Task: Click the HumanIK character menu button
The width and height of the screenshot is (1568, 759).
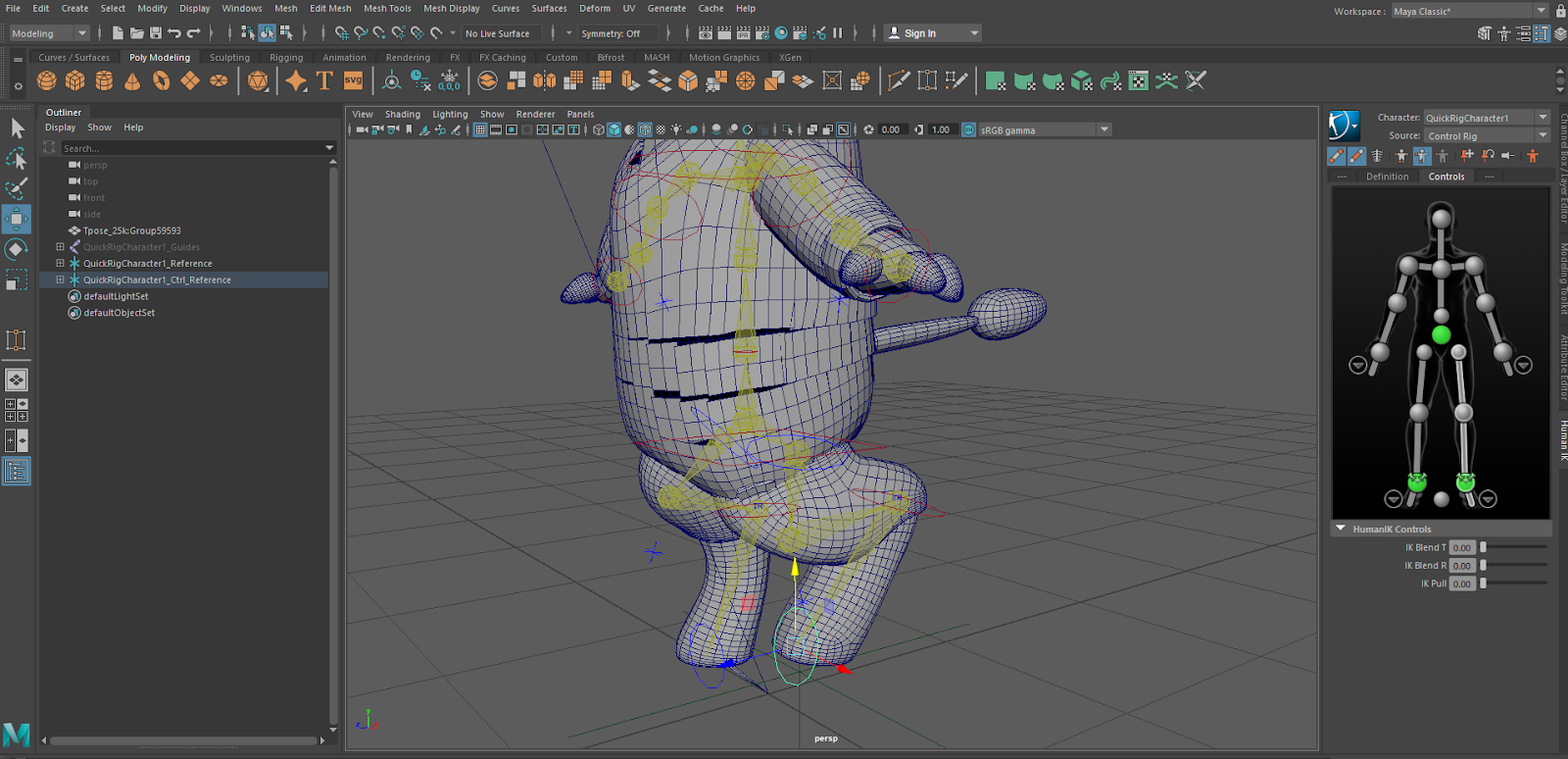Action: (x=1344, y=126)
